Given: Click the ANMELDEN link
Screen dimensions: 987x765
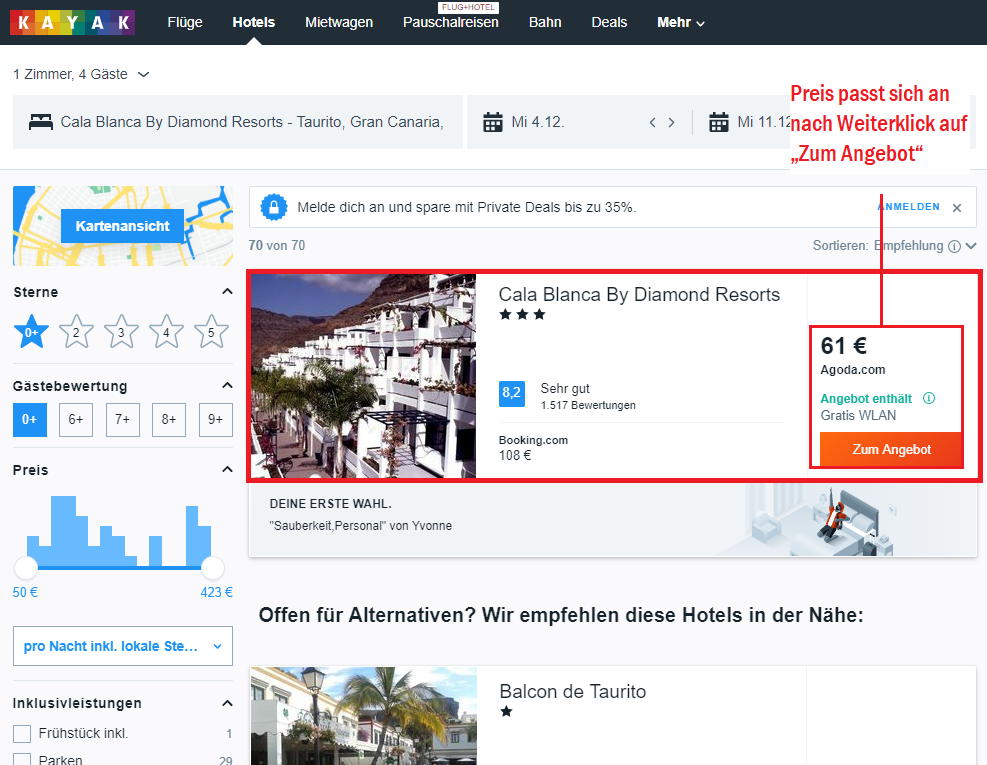Looking at the screenshot, I should (909, 207).
